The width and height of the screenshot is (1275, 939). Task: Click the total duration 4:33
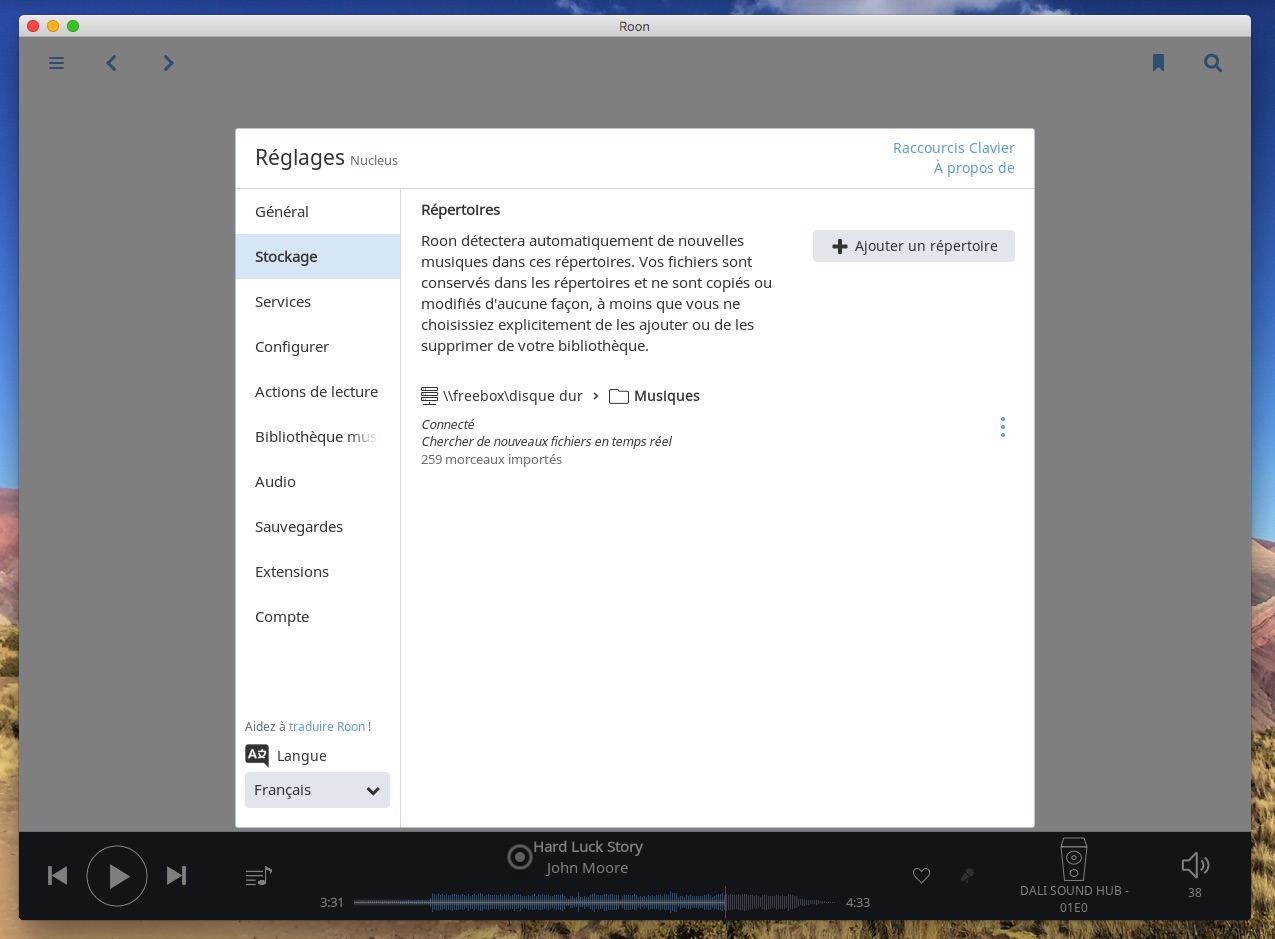[858, 903]
